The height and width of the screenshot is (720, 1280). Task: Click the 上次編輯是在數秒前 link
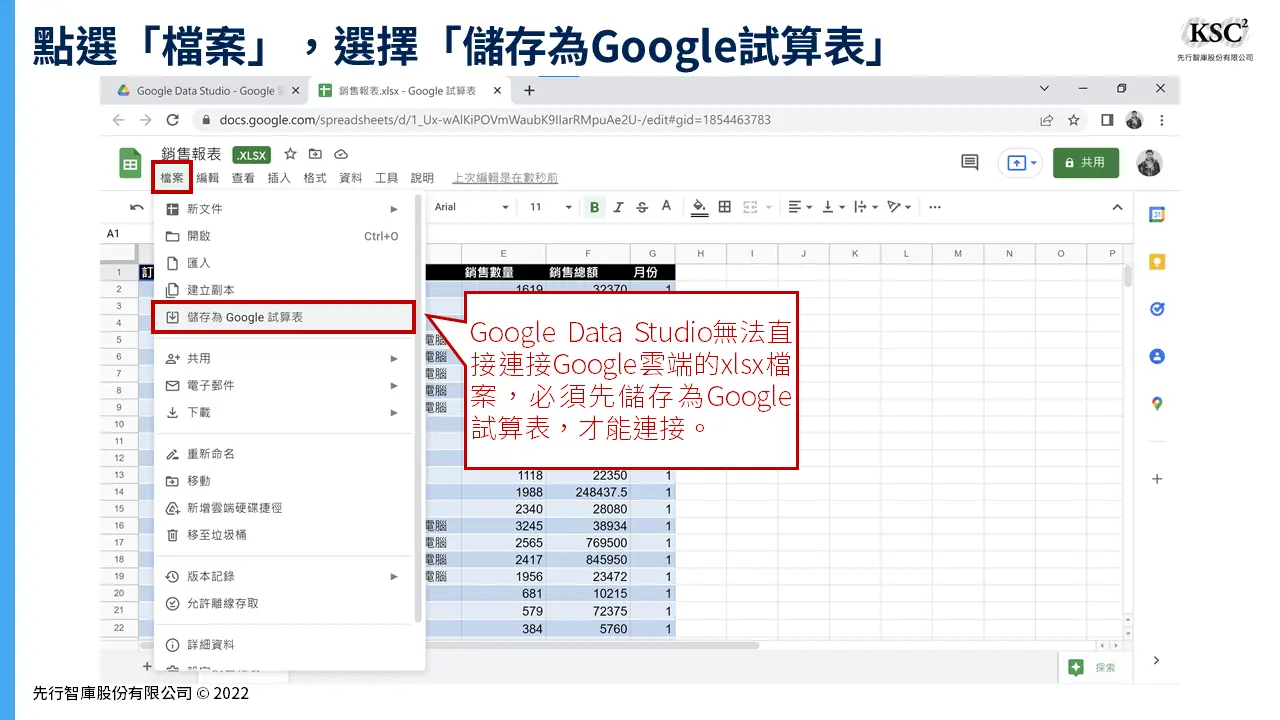point(505,178)
